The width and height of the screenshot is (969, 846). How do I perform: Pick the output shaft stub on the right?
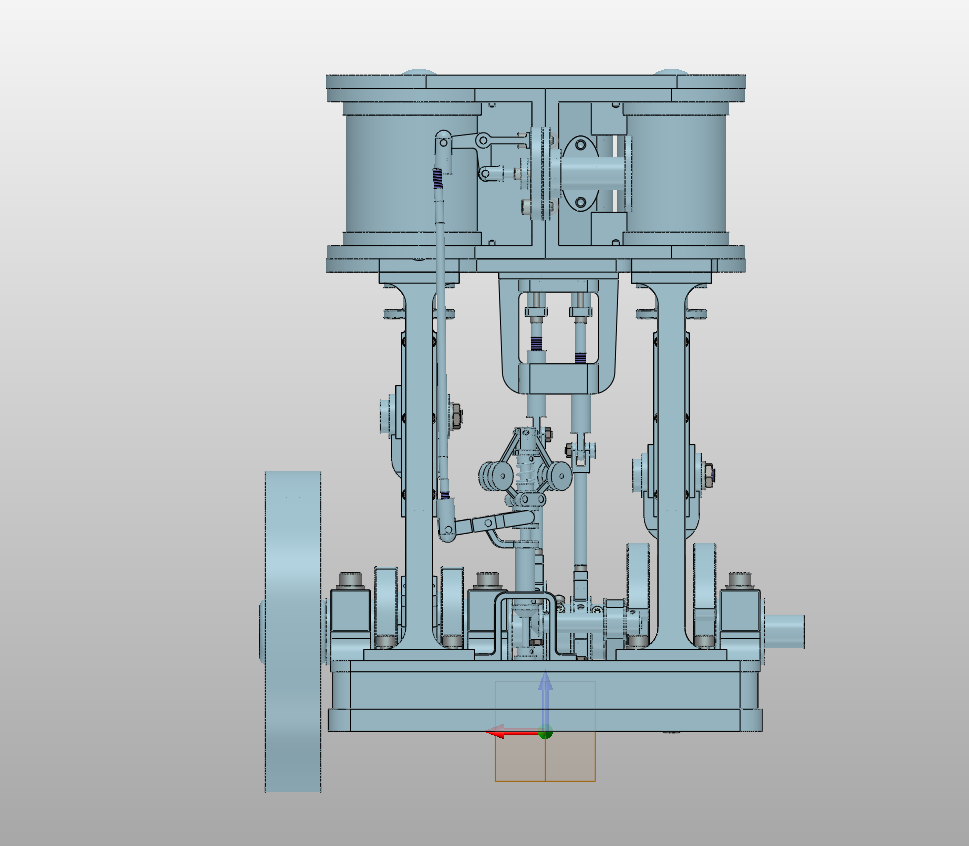coord(785,631)
